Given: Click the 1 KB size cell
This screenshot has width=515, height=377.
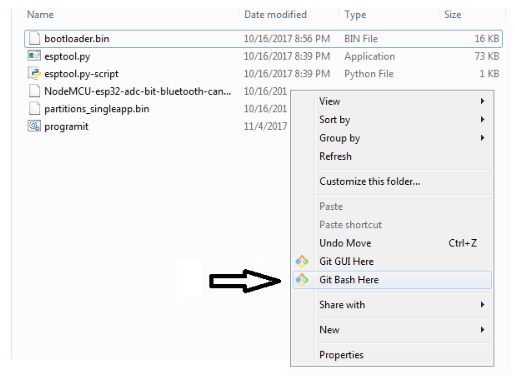Looking at the screenshot, I should (489, 74).
